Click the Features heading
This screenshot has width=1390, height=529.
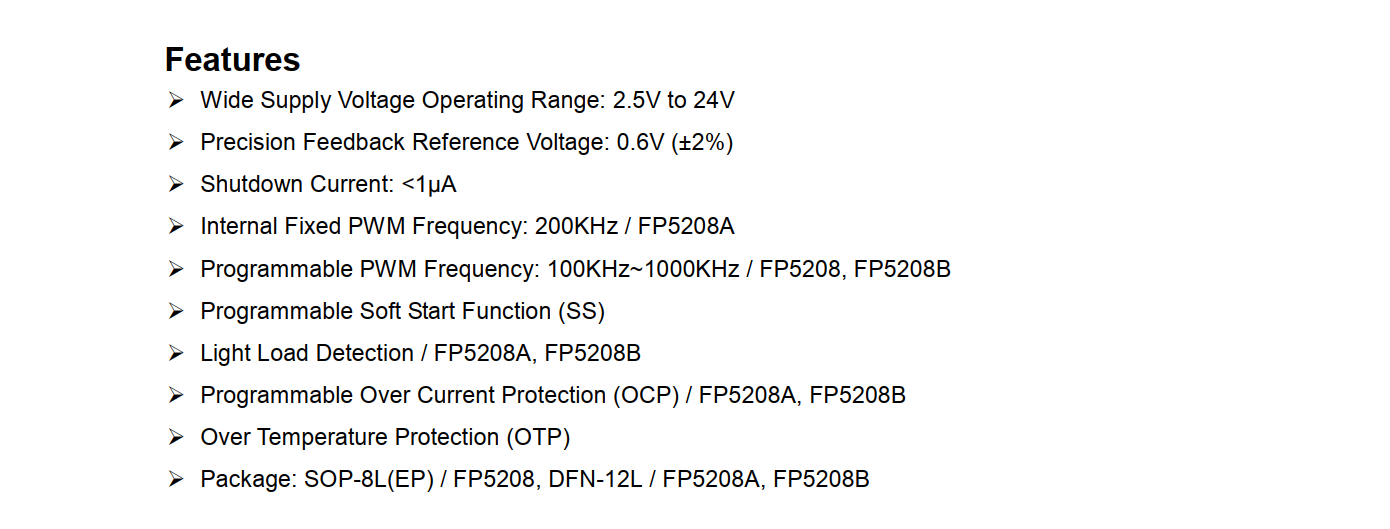tap(232, 60)
